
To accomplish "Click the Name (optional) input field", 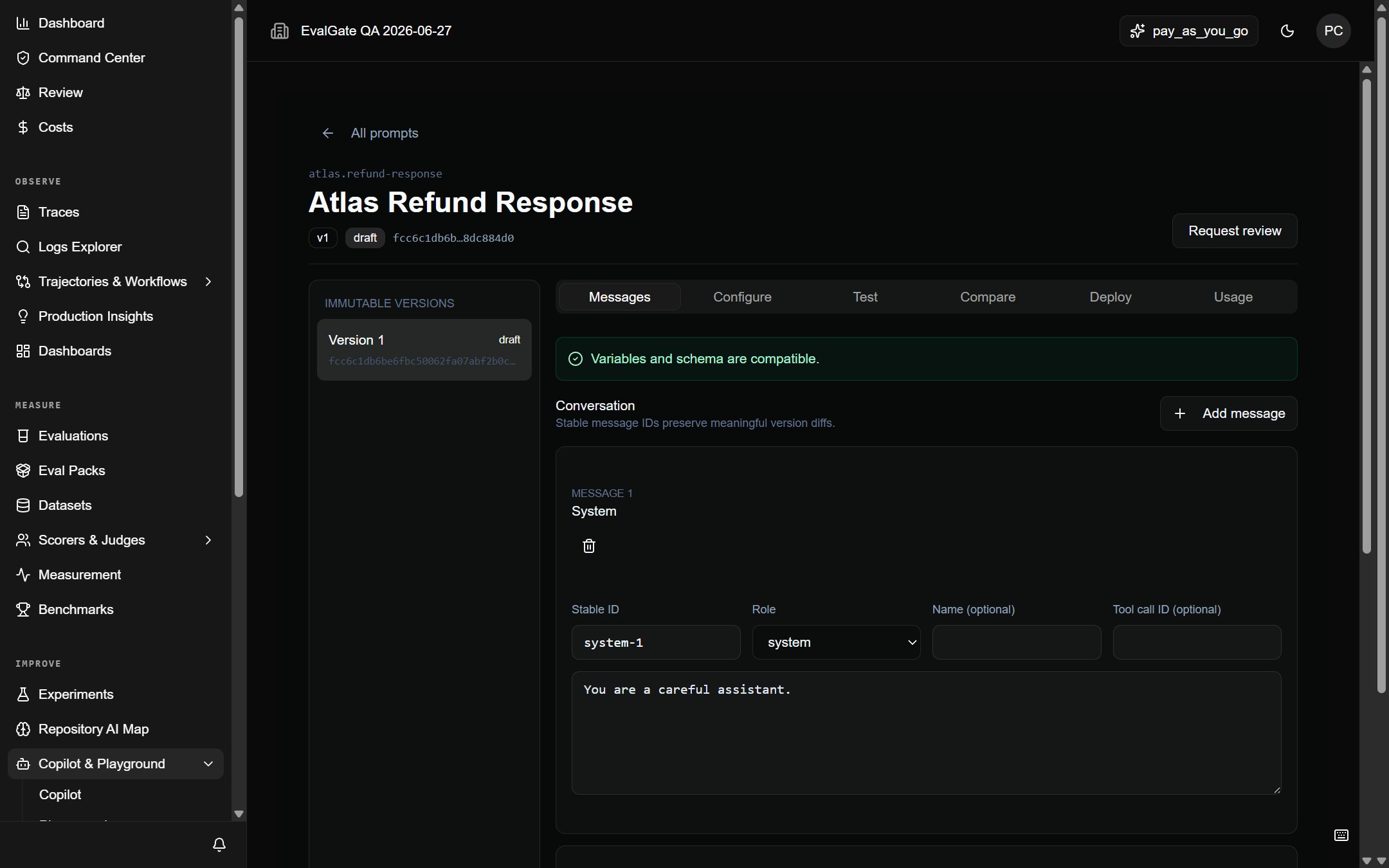I will [x=1017, y=642].
